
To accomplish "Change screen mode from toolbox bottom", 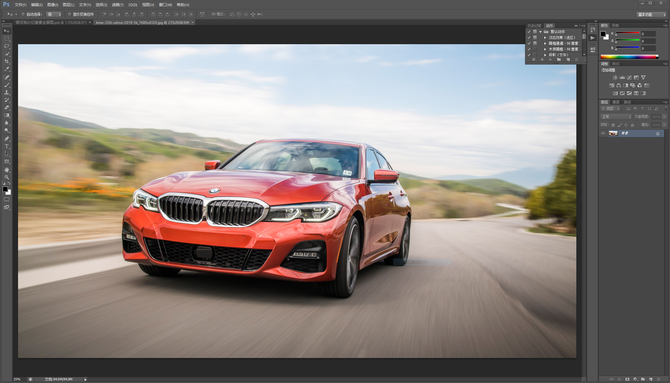I will point(6,207).
